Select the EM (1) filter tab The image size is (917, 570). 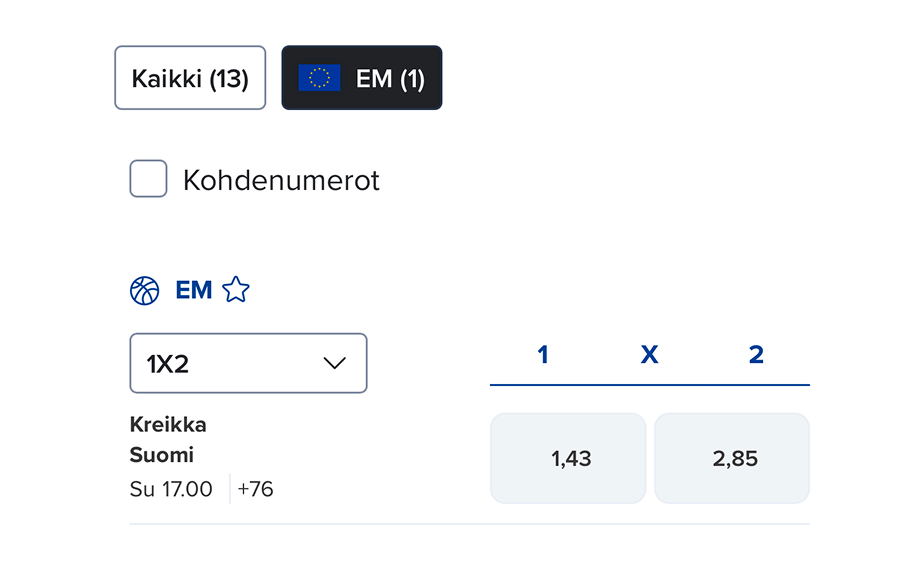(x=362, y=78)
